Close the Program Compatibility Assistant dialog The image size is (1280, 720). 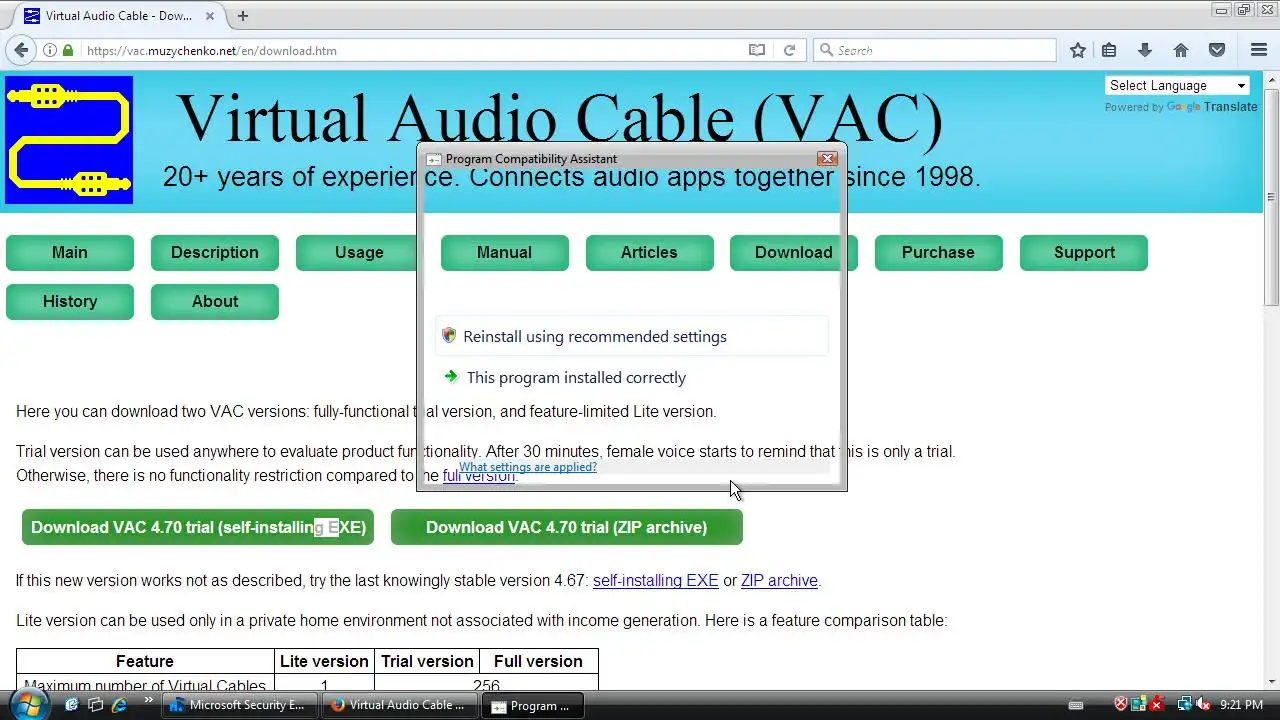tap(827, 159)
